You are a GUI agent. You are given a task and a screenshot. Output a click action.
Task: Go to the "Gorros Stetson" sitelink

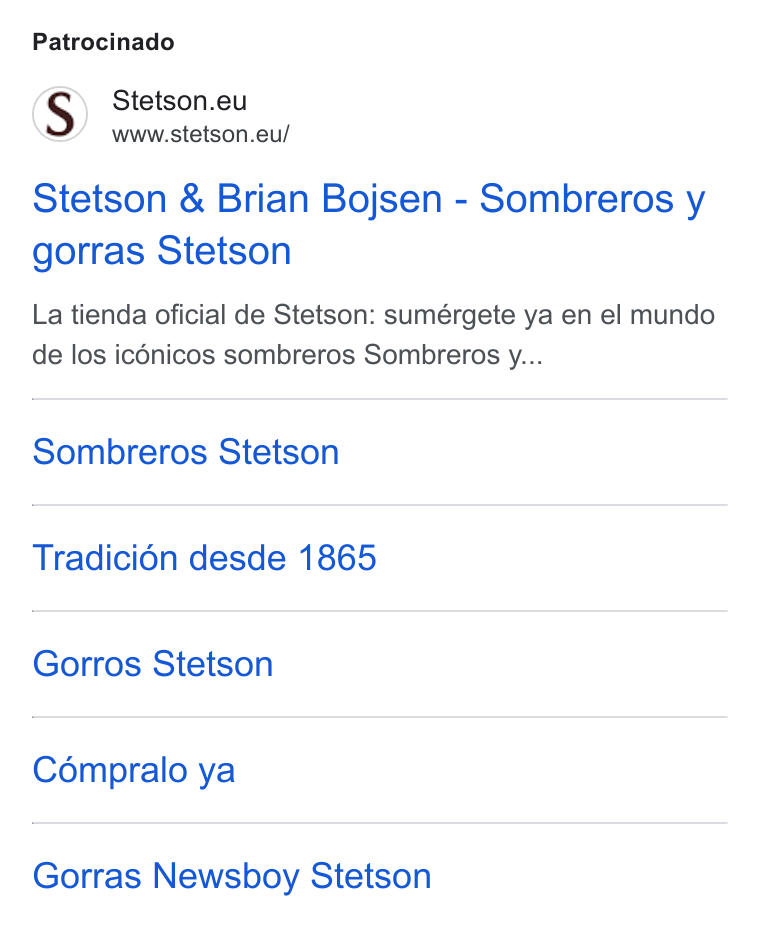pyautogui.click(x=153, y=664)
